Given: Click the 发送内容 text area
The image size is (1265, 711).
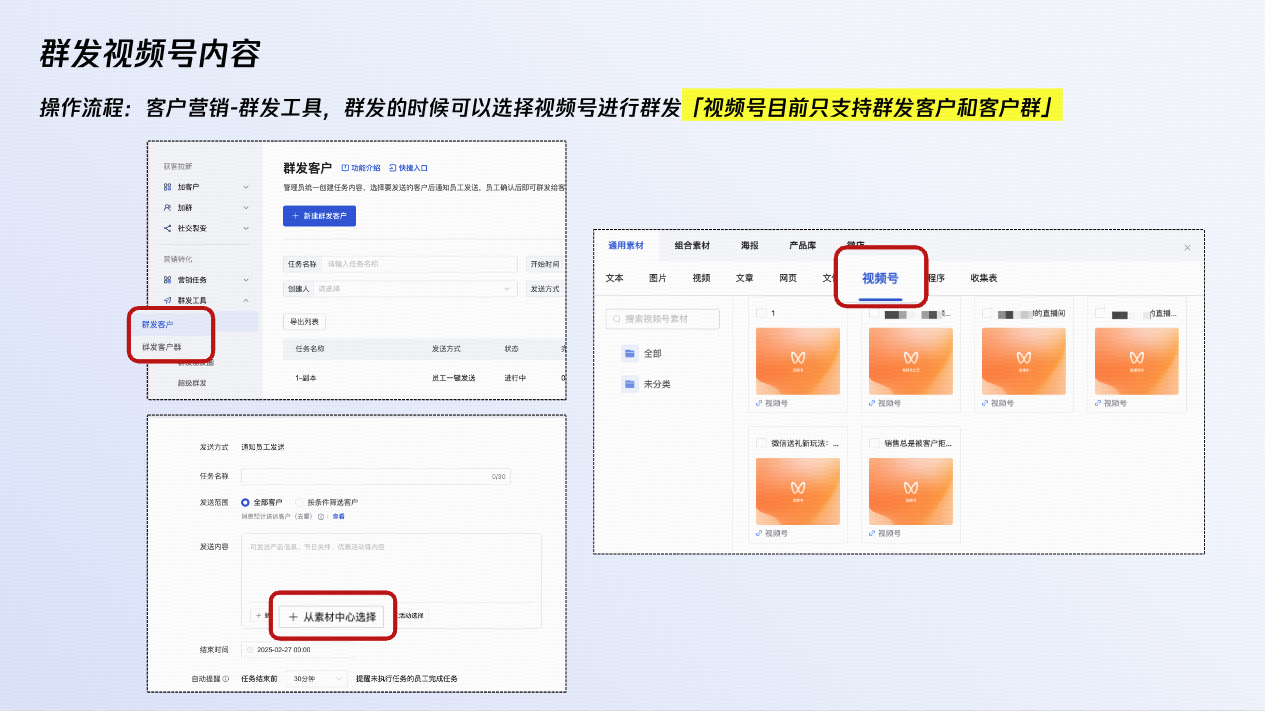Looking at the screenshot, I should click(391, 568).
